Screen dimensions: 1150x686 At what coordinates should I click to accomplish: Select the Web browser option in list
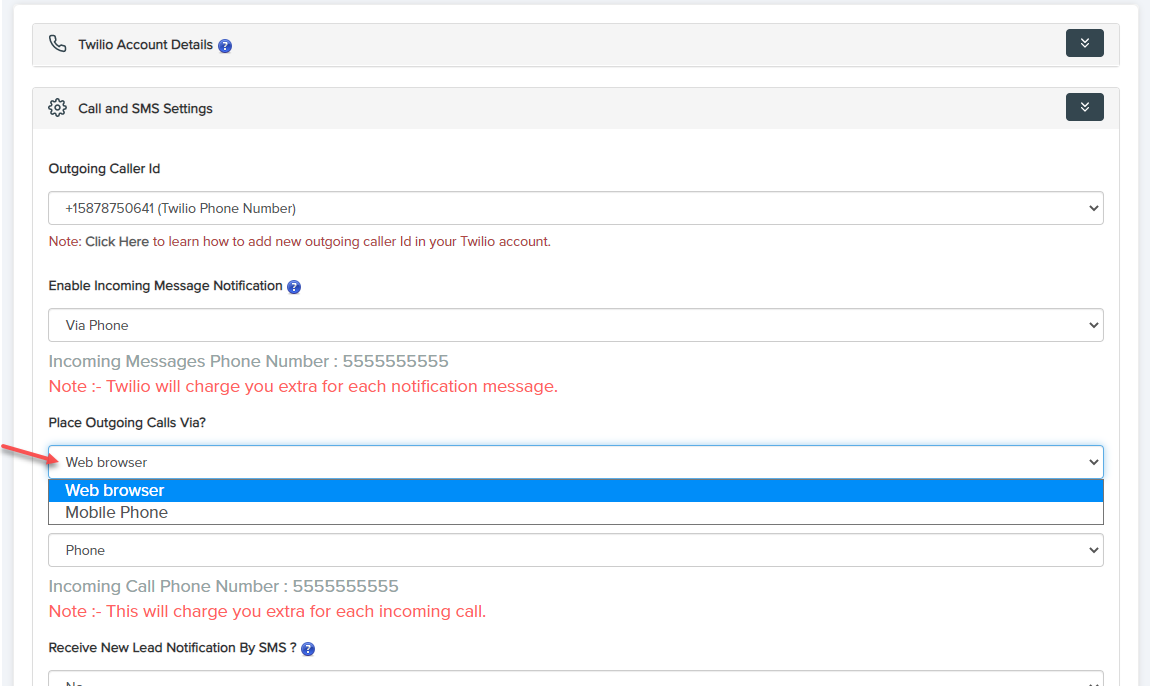click(575, 490)
